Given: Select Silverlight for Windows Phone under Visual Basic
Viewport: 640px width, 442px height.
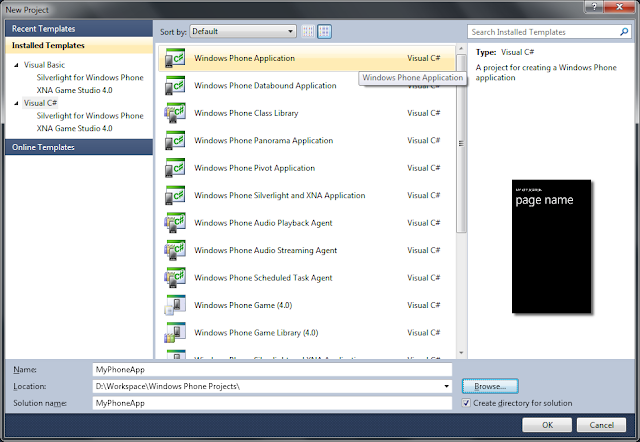Looking at the screenshot, I should 90,78.
